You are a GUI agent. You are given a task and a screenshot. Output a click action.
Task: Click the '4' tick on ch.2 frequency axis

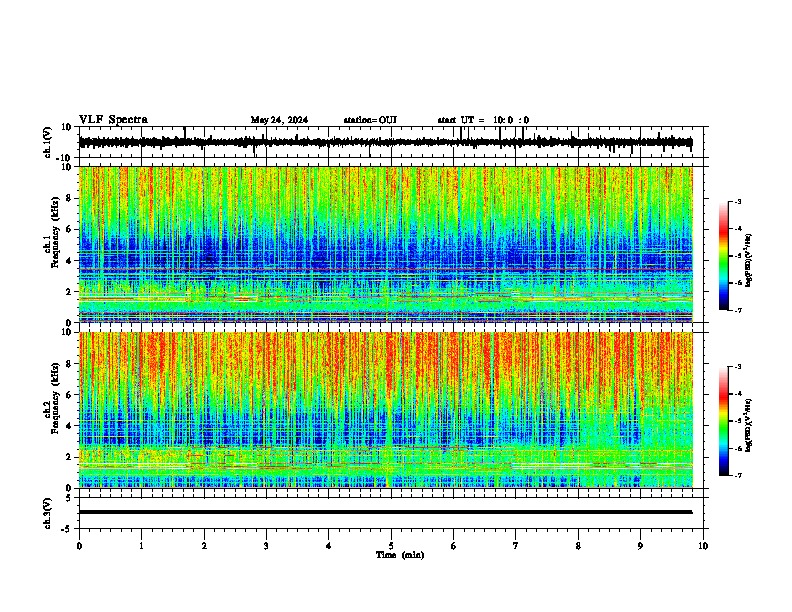(69, 426)
